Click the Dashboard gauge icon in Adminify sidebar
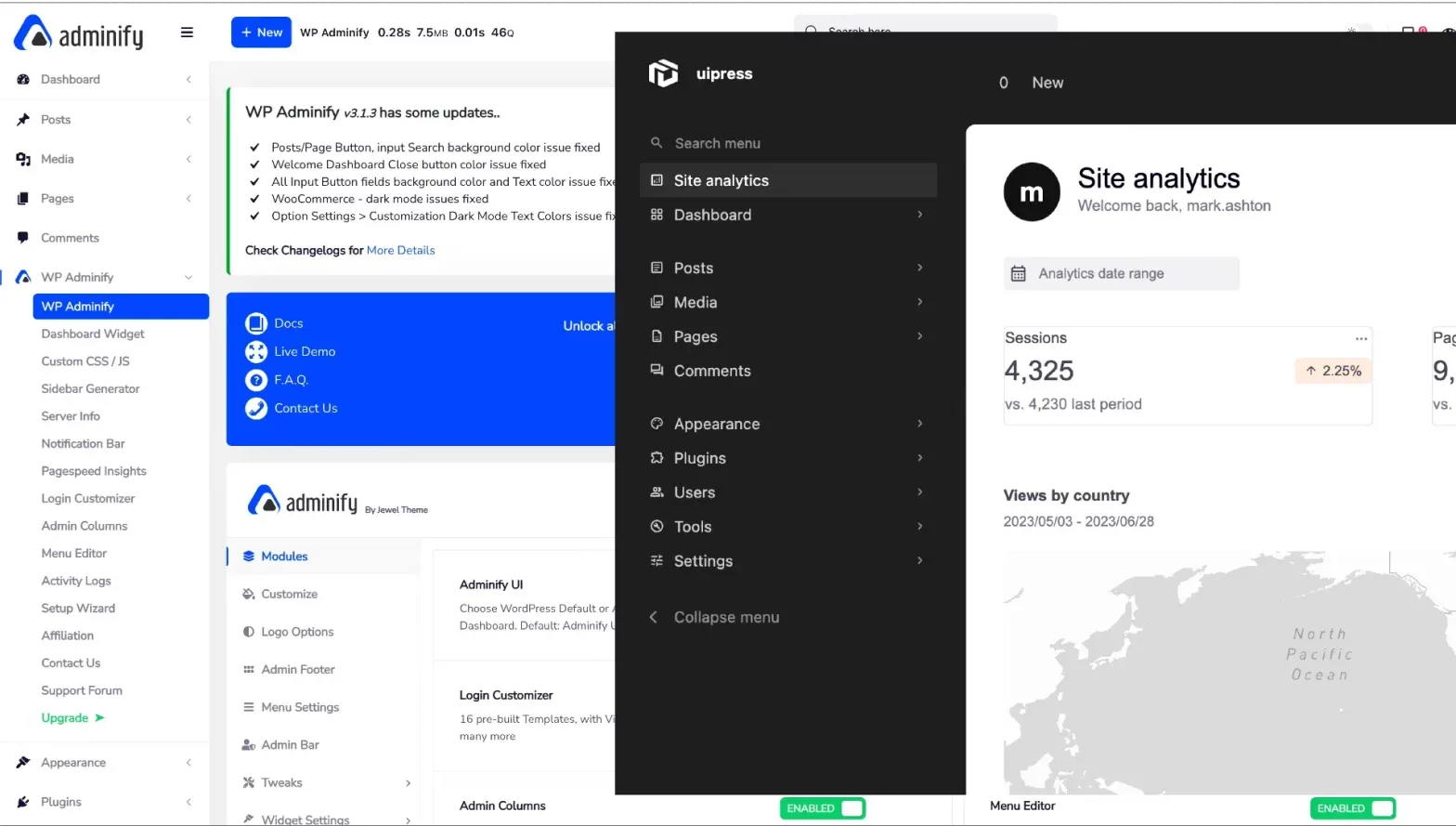The height and width of the screenshot is (826, 1456). (23, 80)
